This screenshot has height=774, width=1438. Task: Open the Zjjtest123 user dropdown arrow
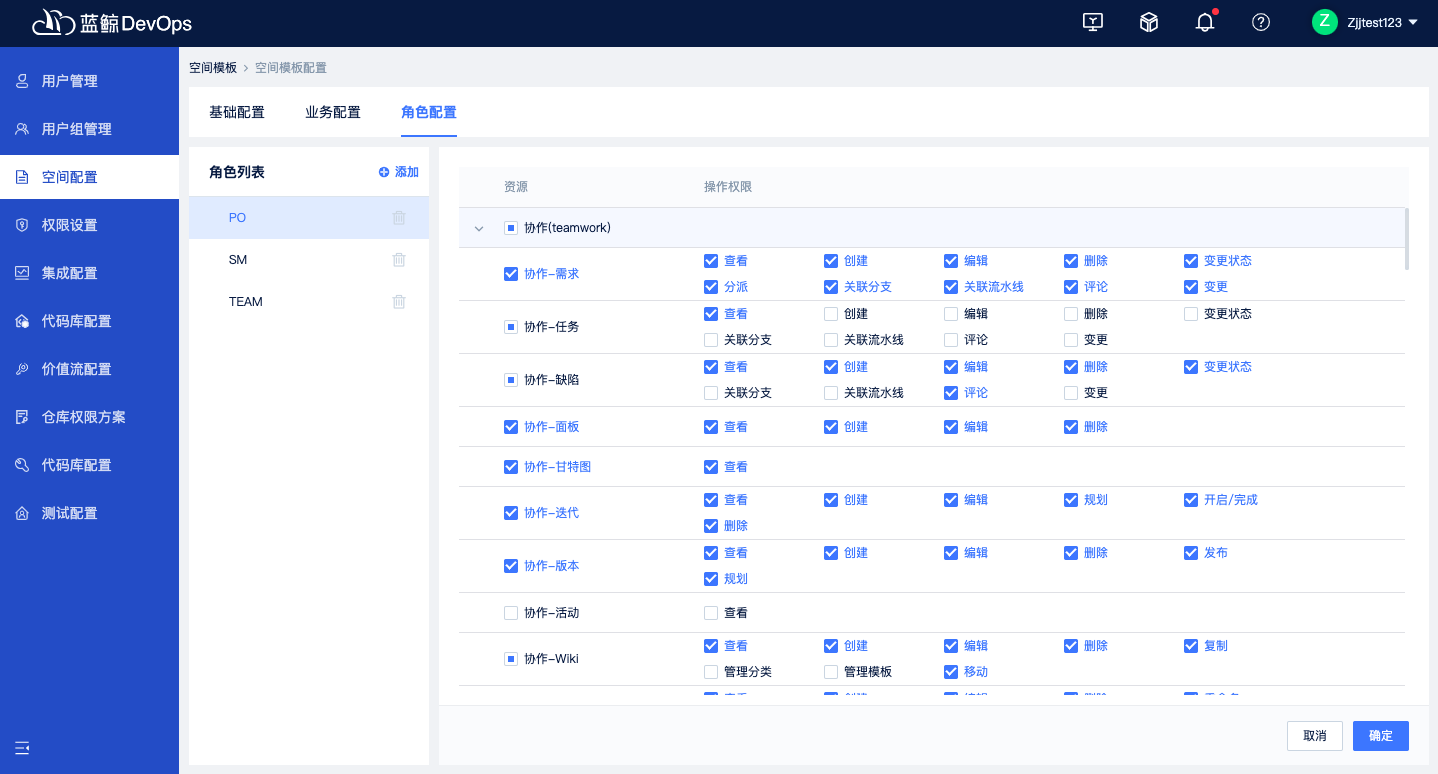click(x=1413, y=23)
